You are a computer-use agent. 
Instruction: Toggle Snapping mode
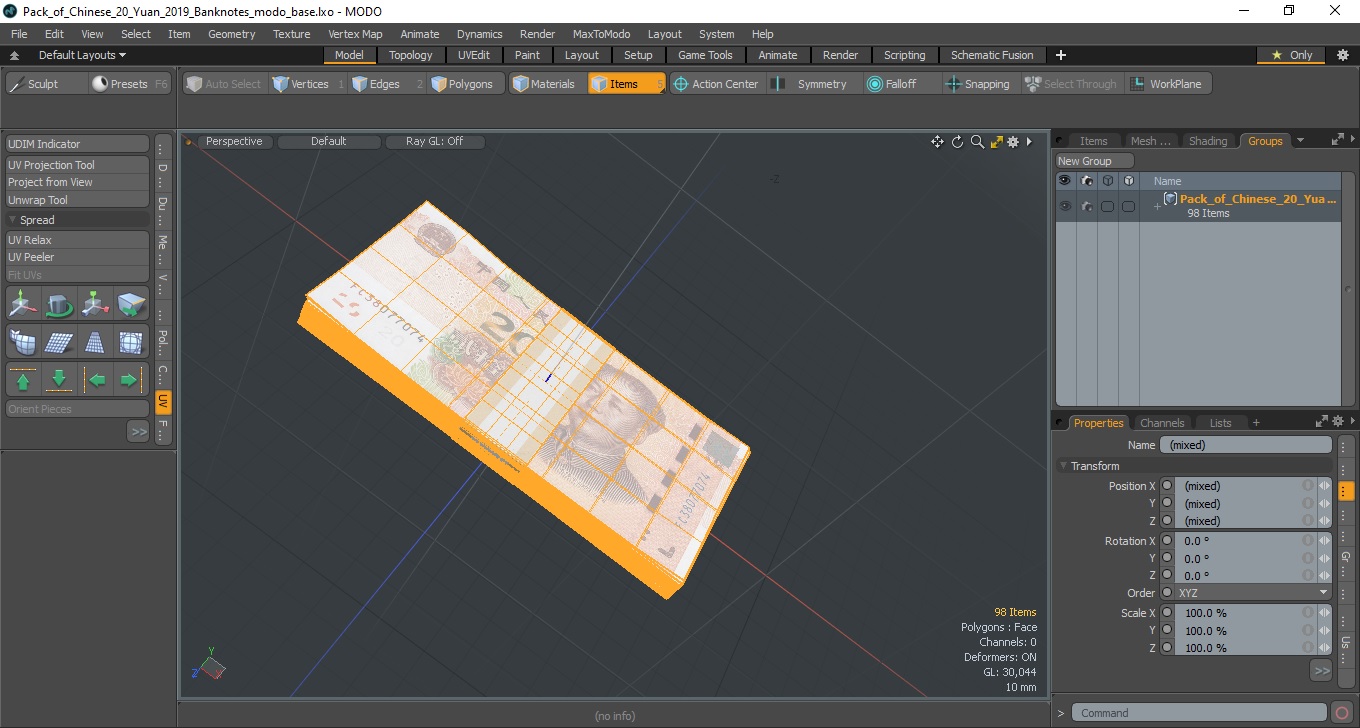pyautogui.click(x=978, y=84)
